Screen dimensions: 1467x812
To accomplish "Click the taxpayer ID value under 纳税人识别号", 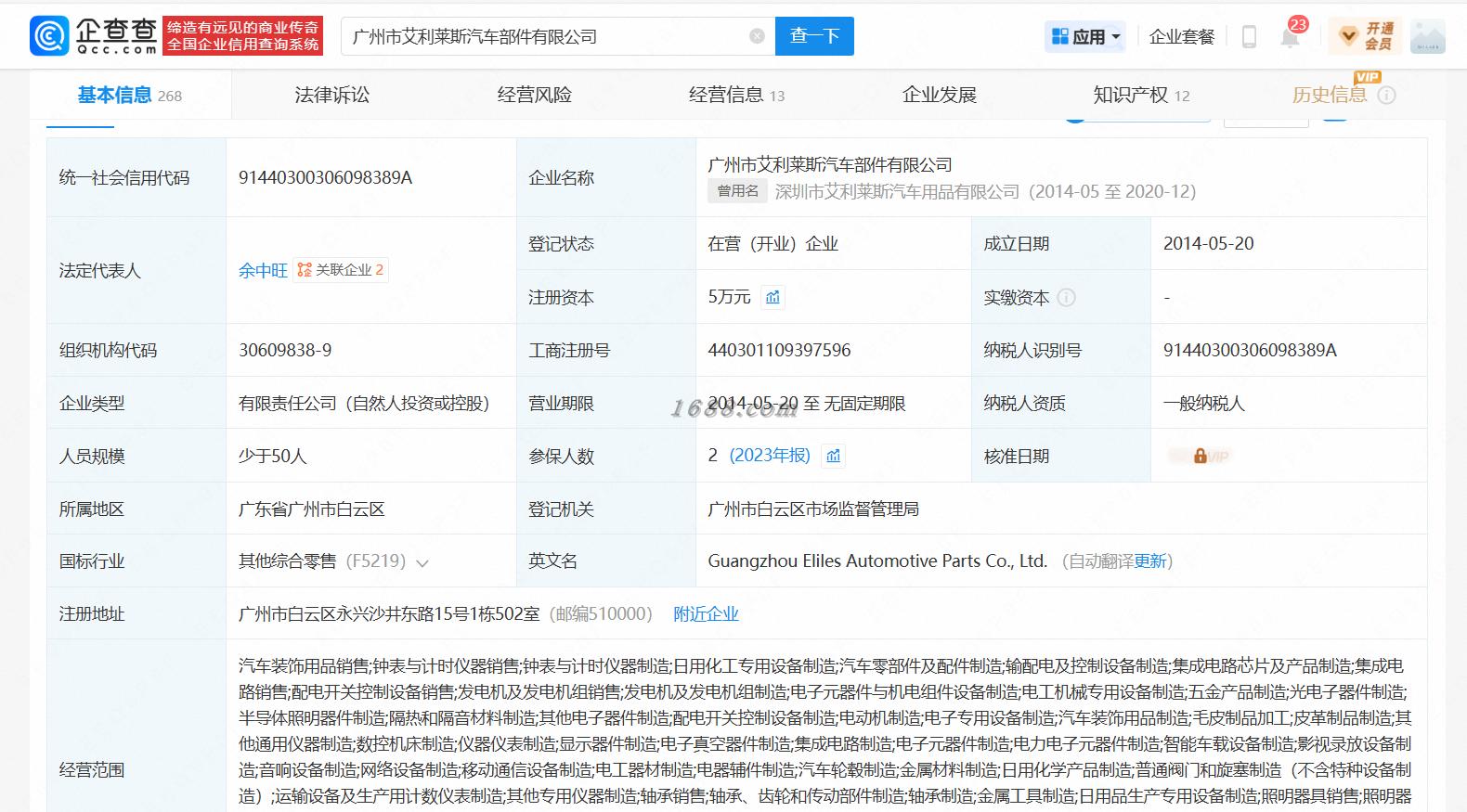I will pos(1250,350).
